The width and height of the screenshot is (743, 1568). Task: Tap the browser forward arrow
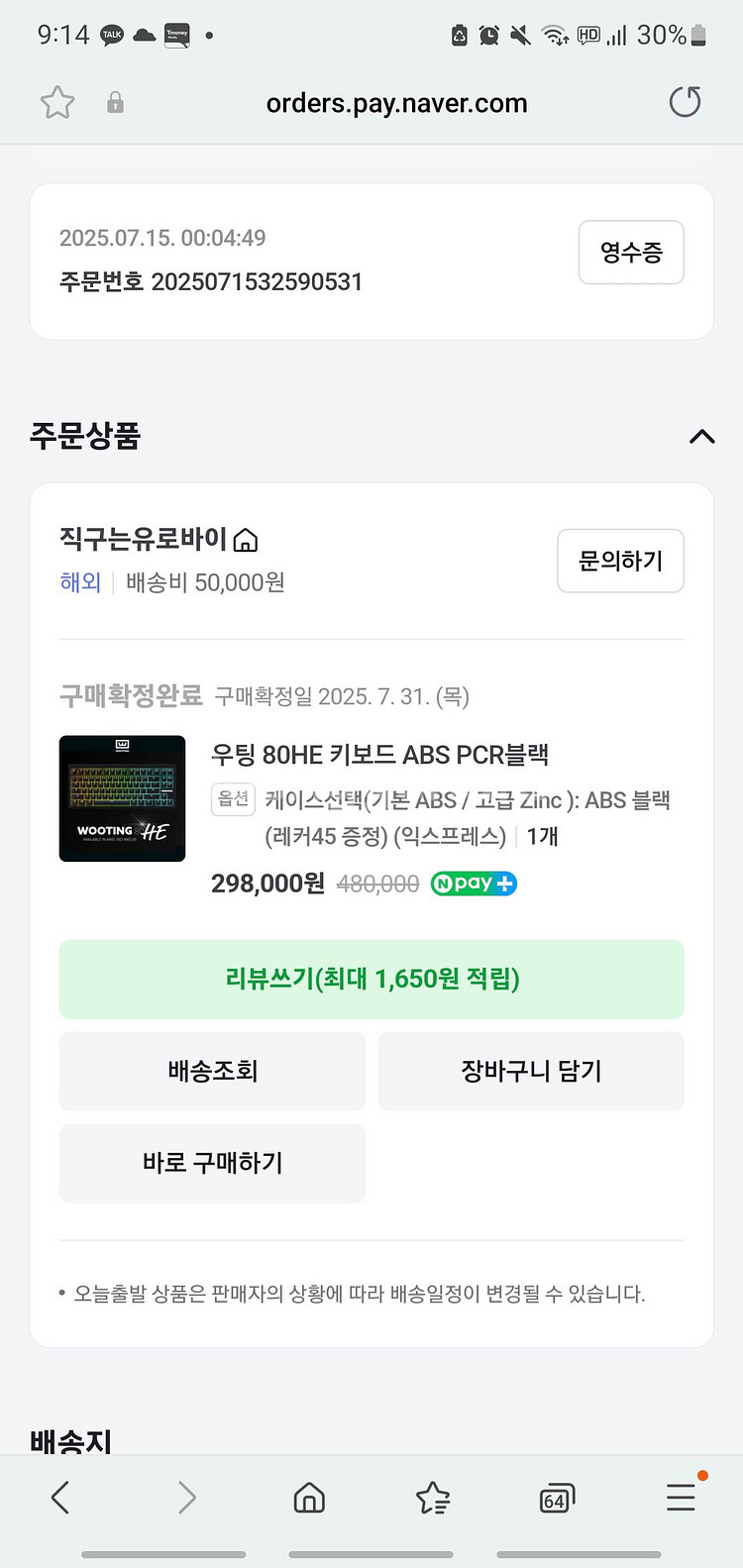point(186,1498)
